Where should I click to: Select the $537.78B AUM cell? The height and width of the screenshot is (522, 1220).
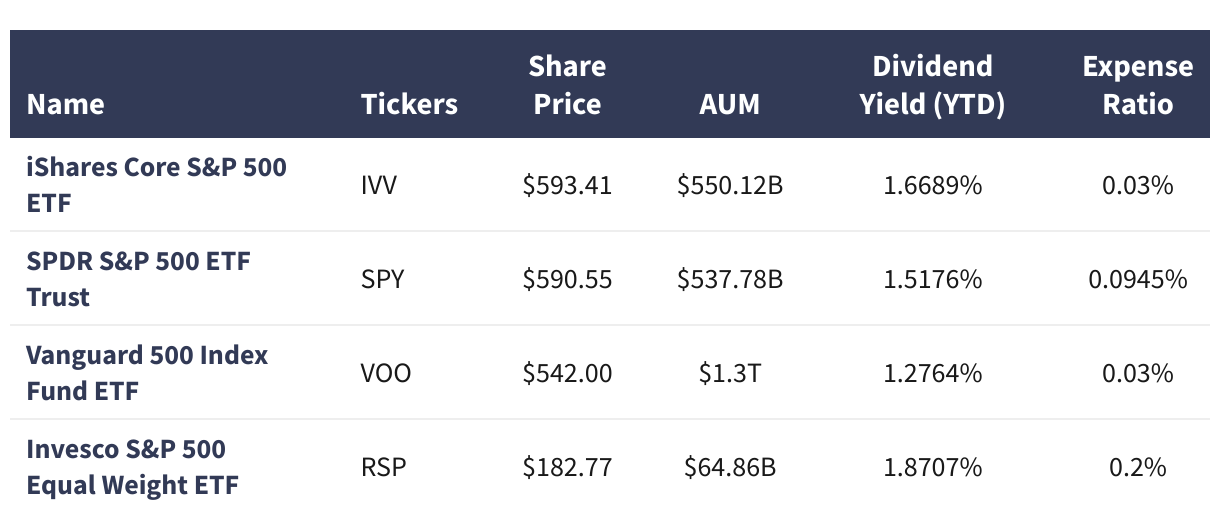click(x=729, y=280)
